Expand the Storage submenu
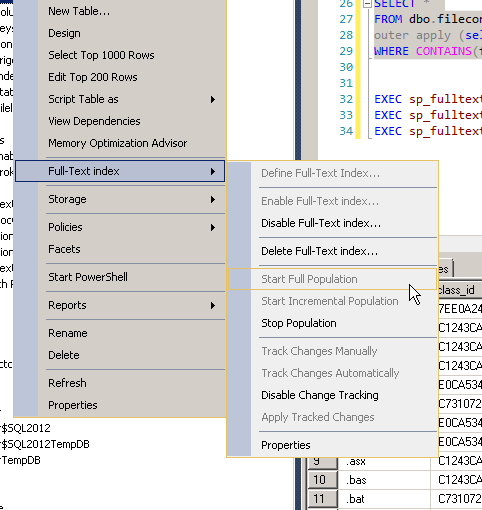Viewport: 482px width, 510px height. 120,199
